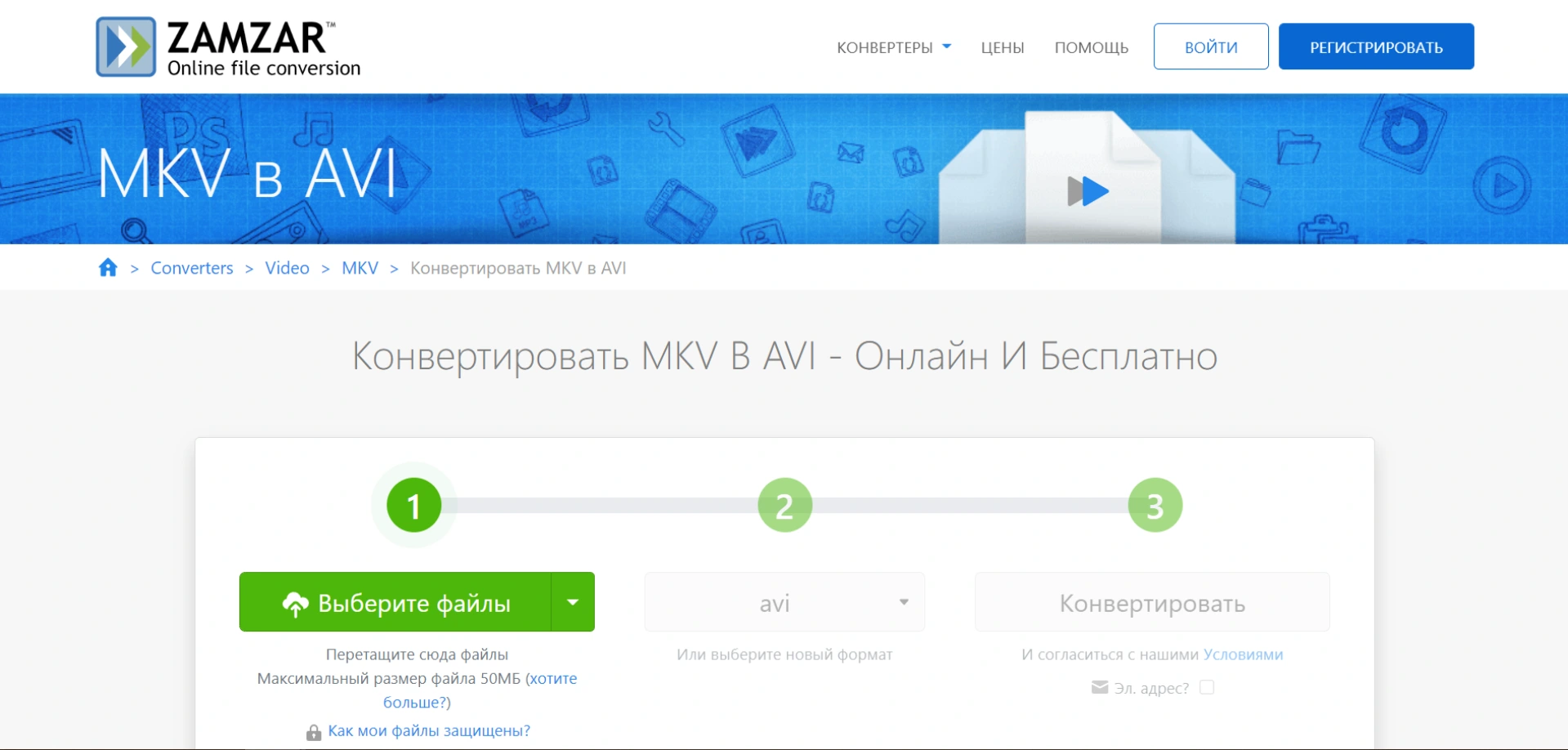Click the Zamzar logo
Viewport: 1568px width, 750px height.
pos(228,47)
